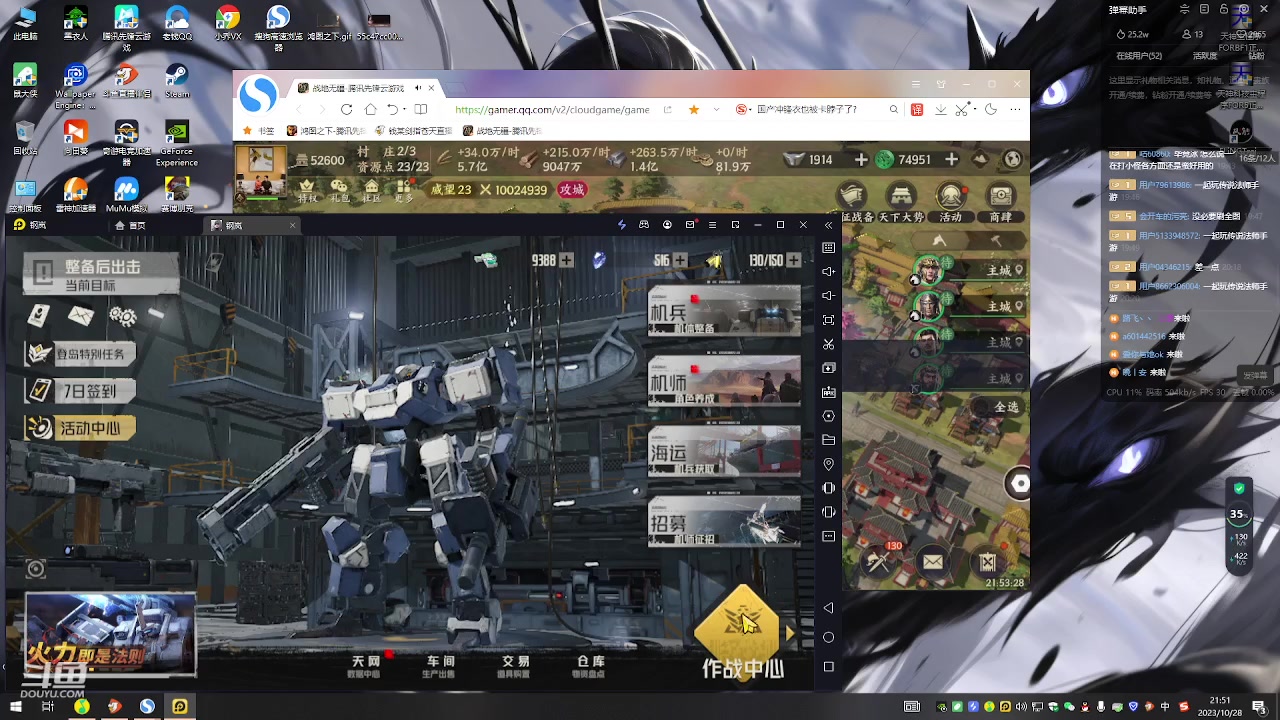
Task: Open the browser three-dots more menu
Action: click(x=1015, y=110)
